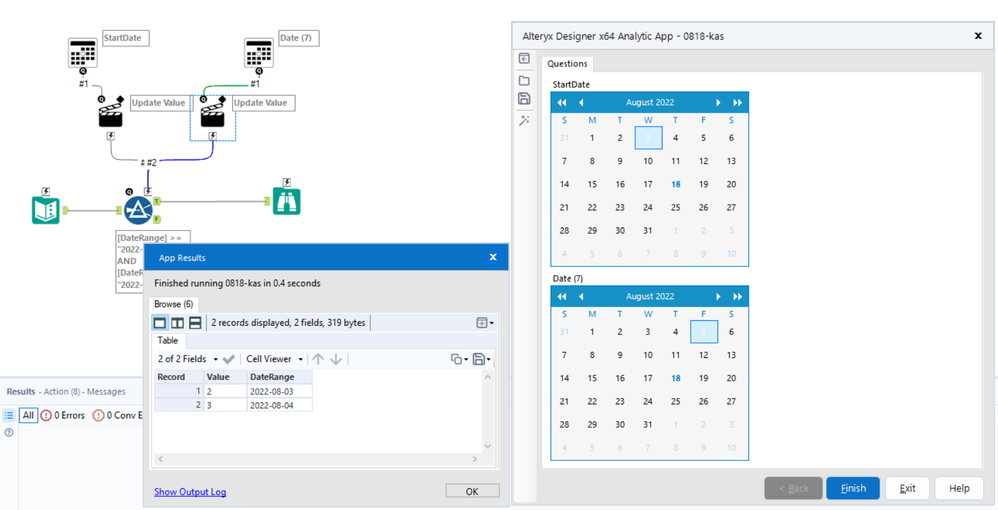The image size is (998, 510).
Task: Go to next month in Date (7) calendar
Action: click(x=719, y=297)
